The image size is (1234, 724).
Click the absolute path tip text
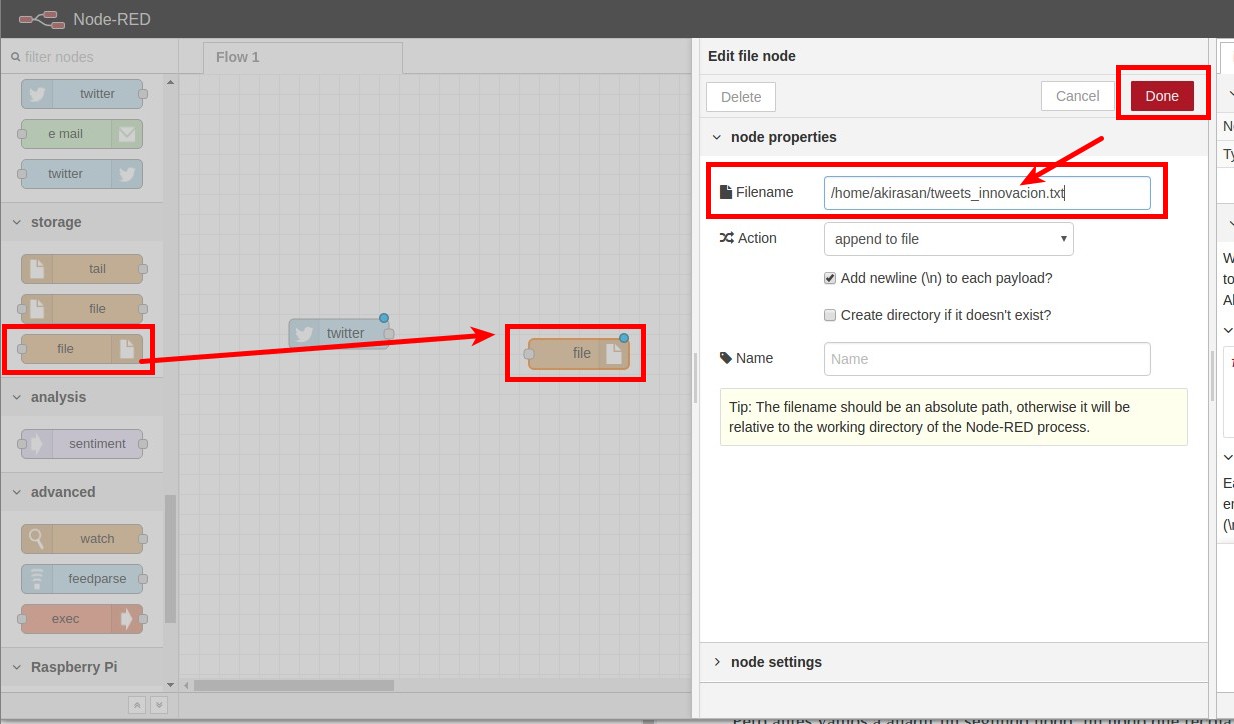[953, 417]
